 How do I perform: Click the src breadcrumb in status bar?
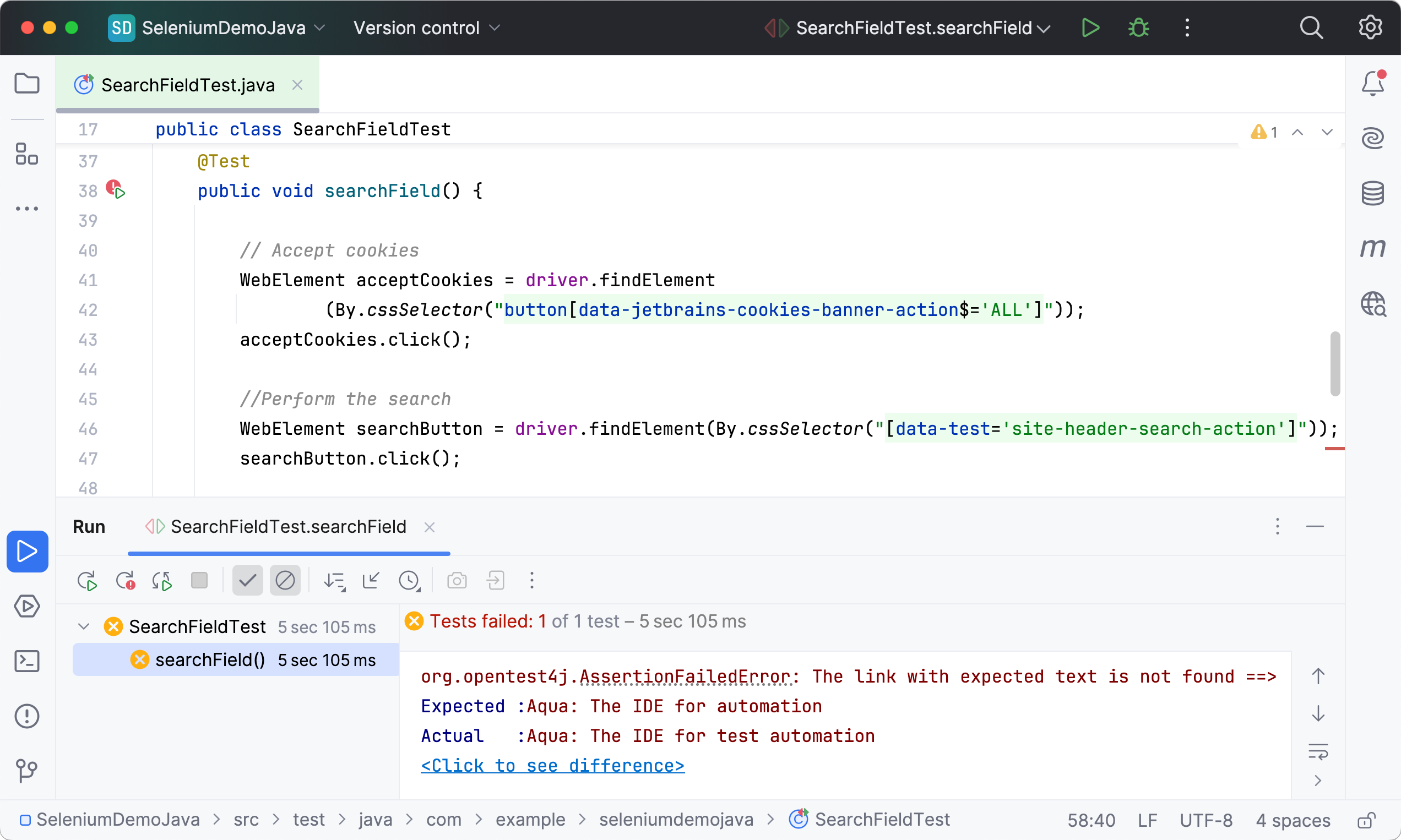246,820
